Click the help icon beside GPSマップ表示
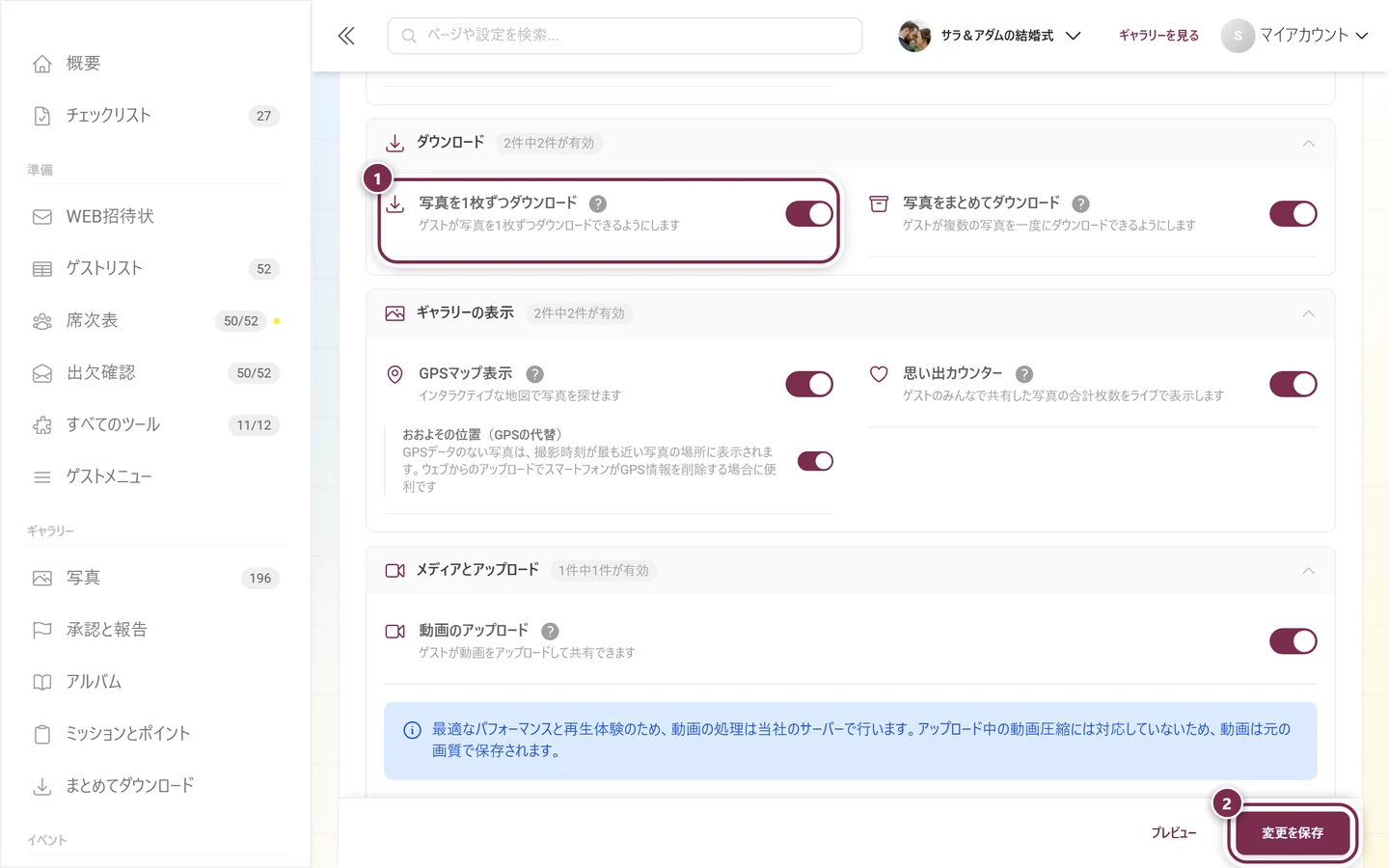 (535, 374)
